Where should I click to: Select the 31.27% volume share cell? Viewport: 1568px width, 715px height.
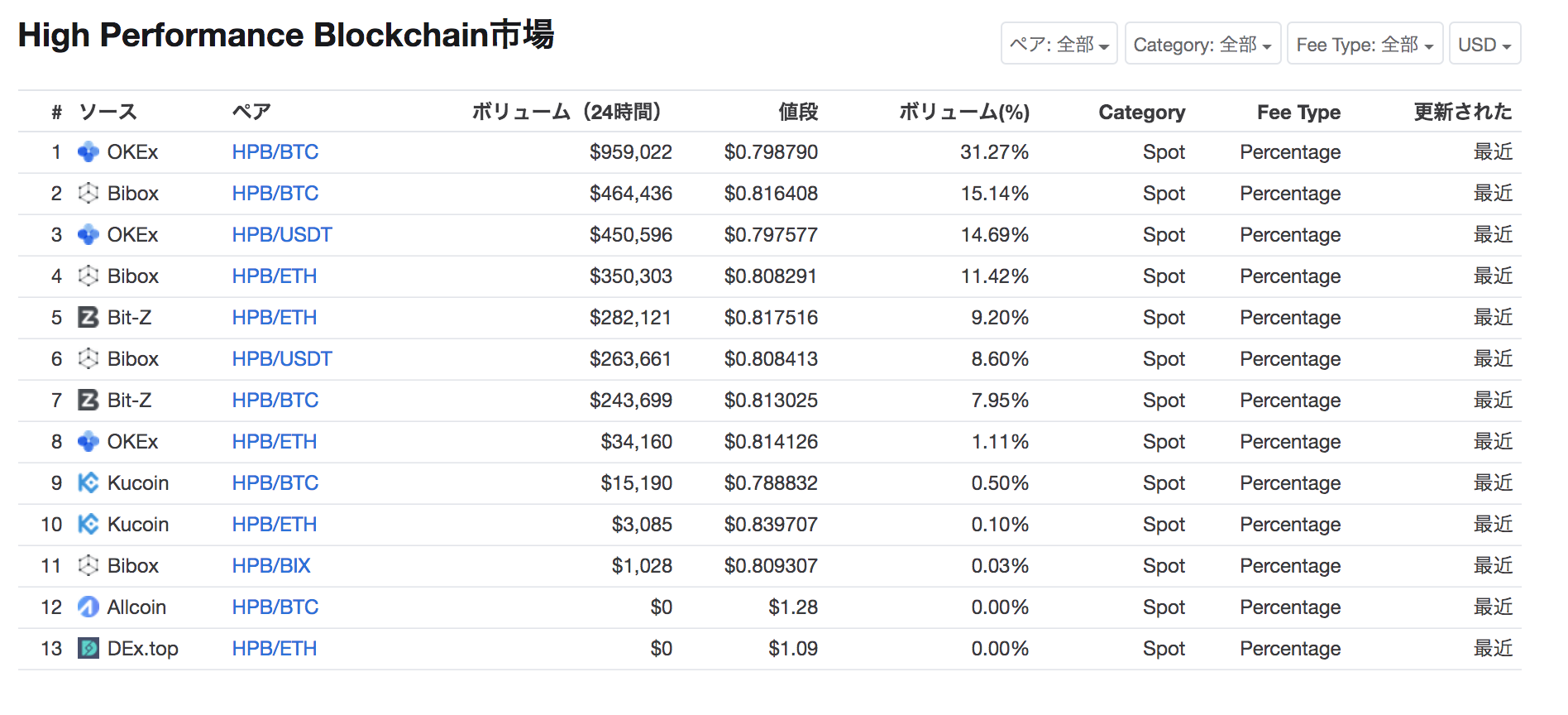(x=994, y=152)
